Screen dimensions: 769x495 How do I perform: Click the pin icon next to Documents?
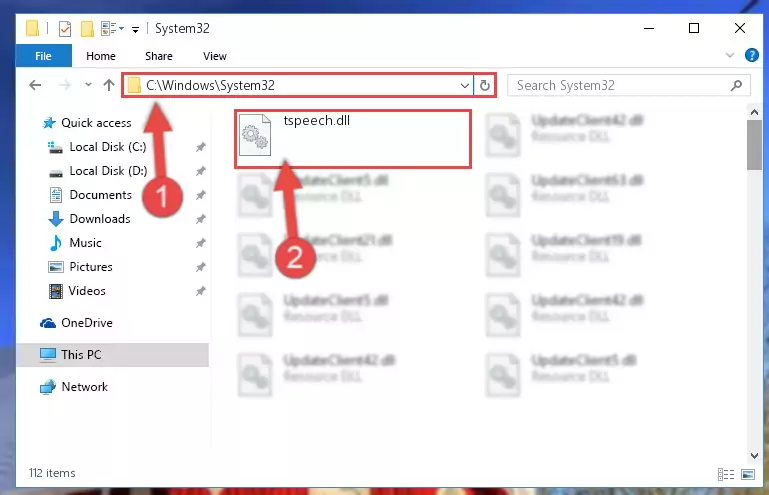(201, 195)
